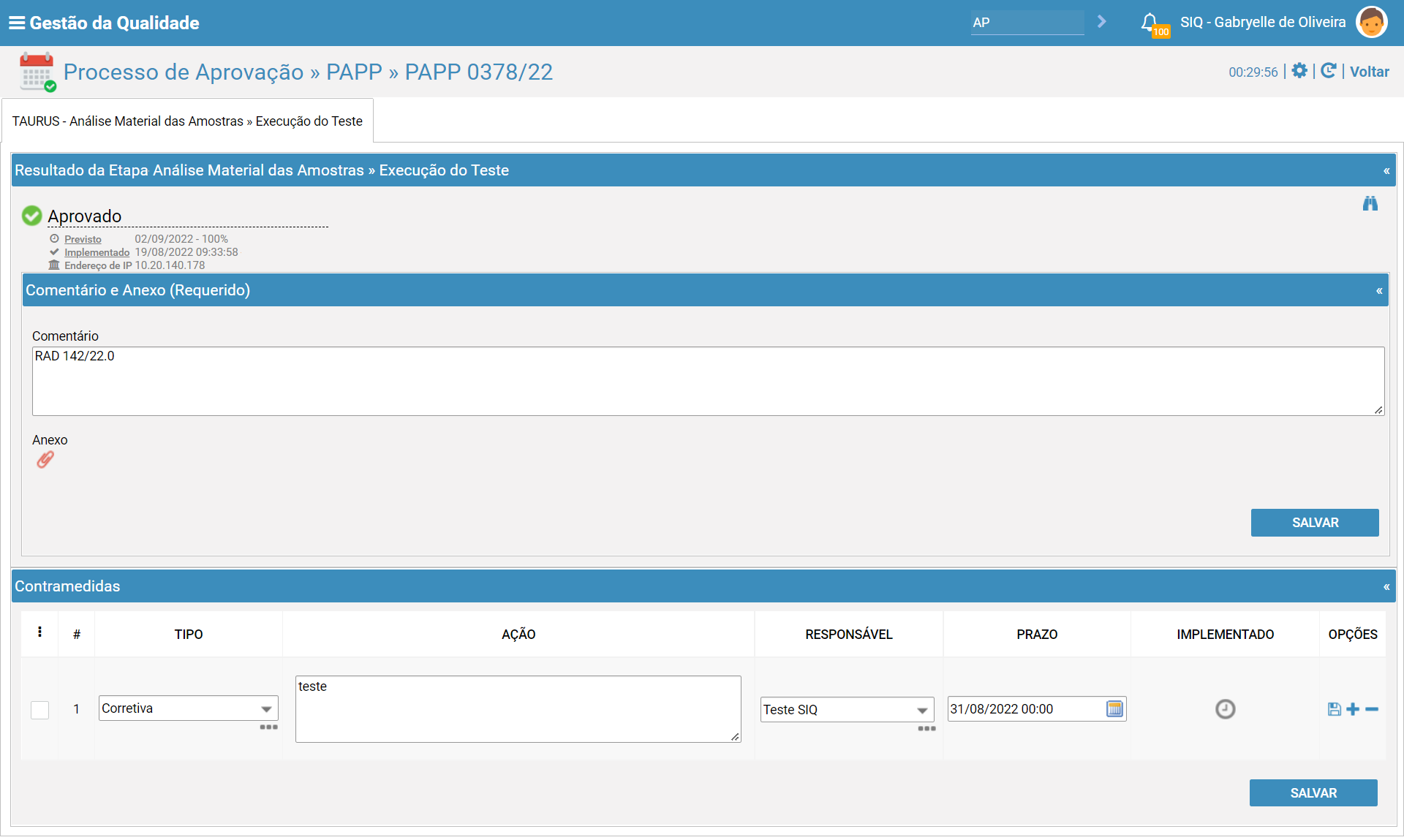1404x840 pixels.
Task: Click the ellipsis under the Tipo dropdown
Action: coord(269,727)
